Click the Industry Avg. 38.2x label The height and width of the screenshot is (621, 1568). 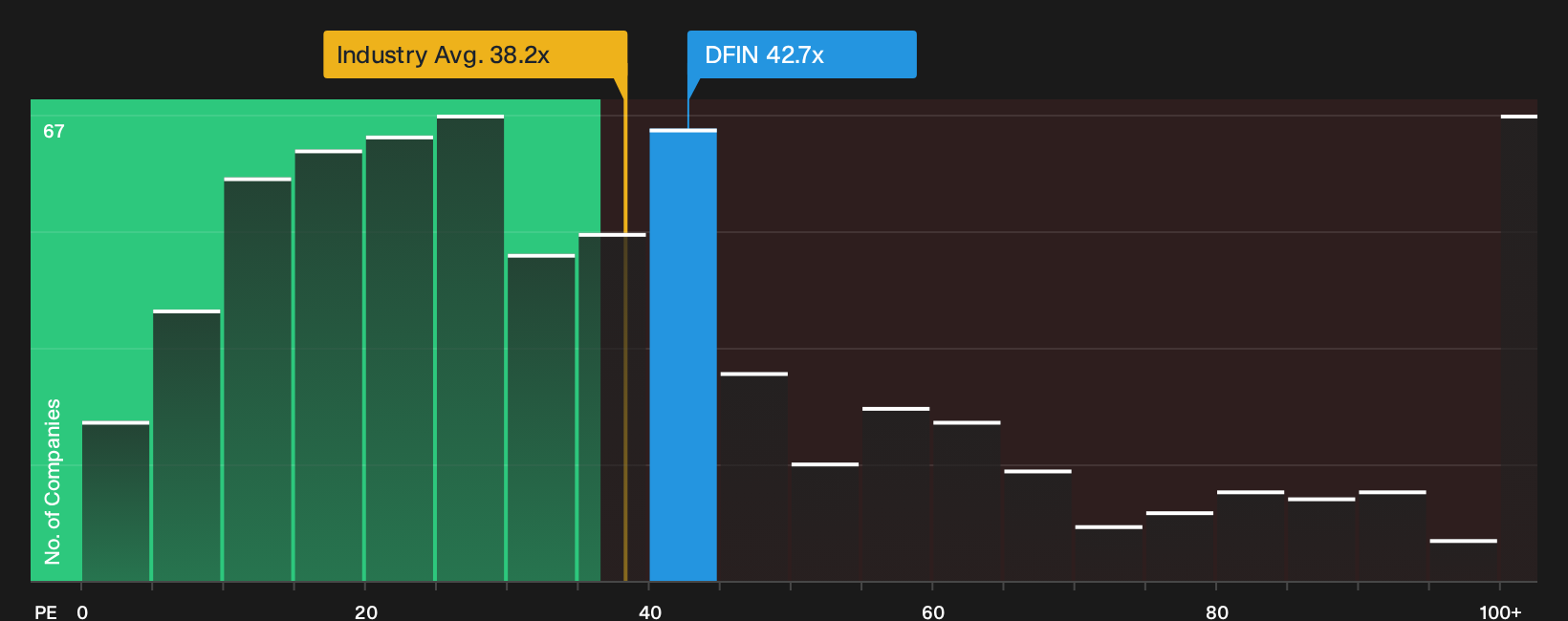[475, 54]
